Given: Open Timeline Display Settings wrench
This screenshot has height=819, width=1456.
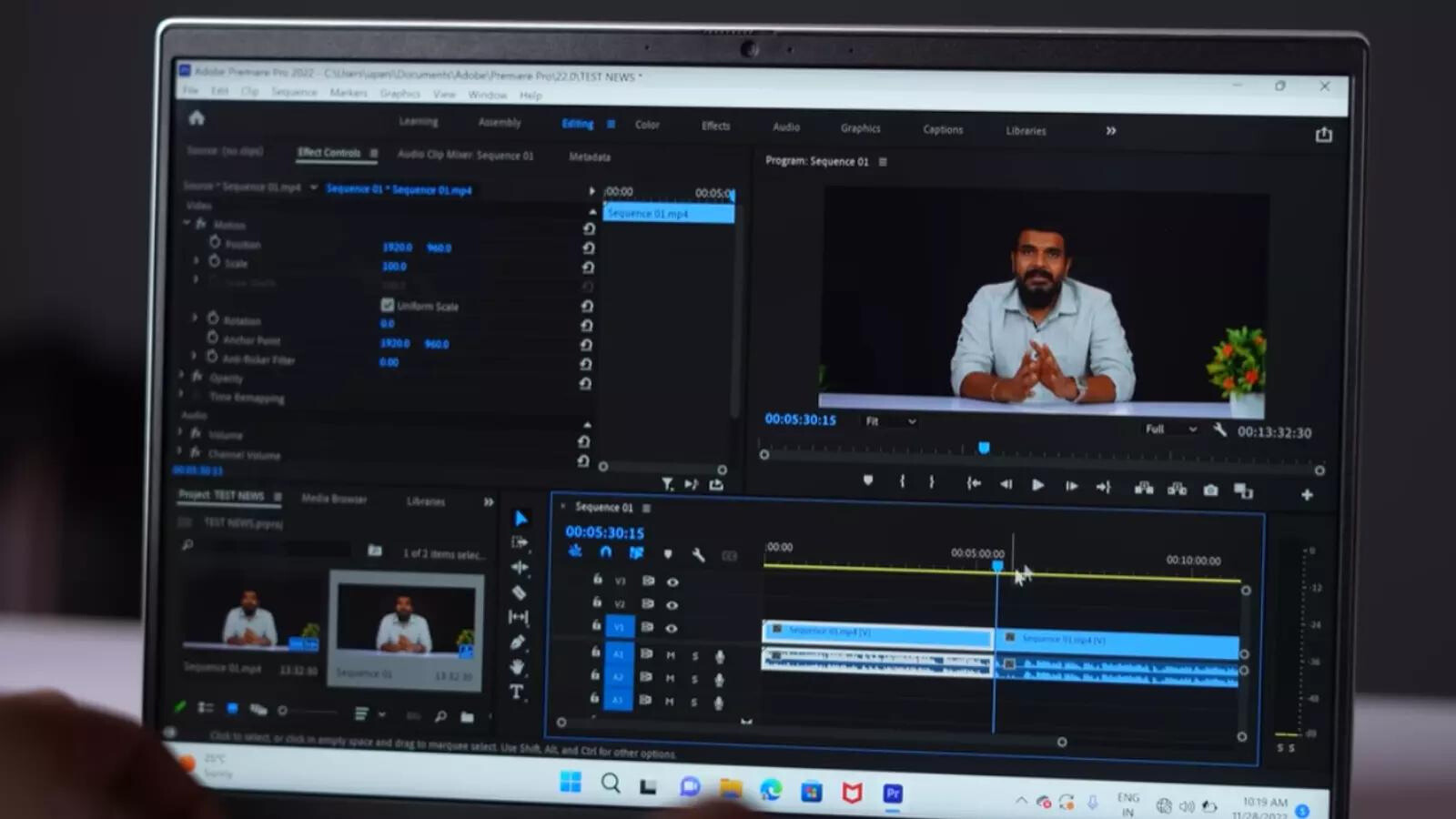Looking at the screenshot, I should coord(698,554).
